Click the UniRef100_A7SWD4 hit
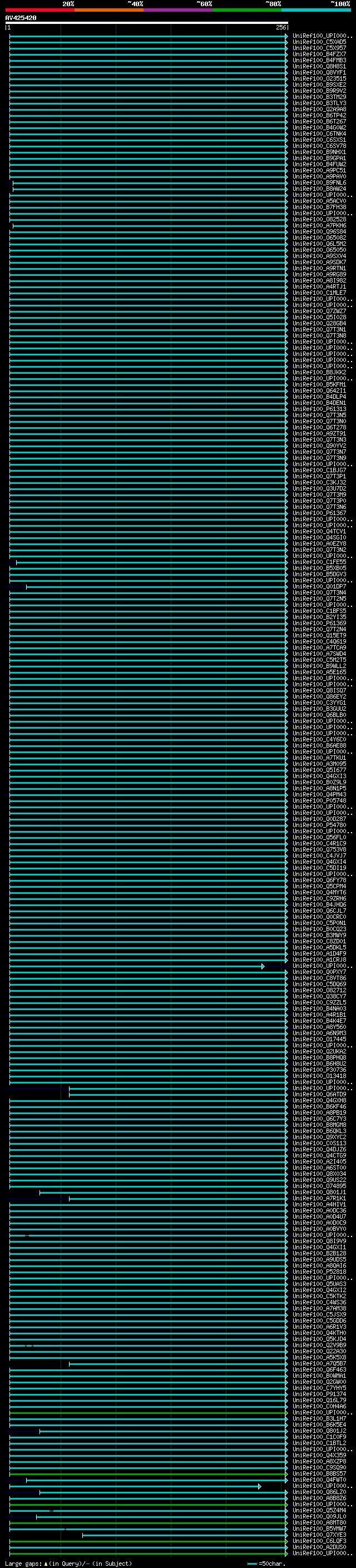 coord(319,654)
